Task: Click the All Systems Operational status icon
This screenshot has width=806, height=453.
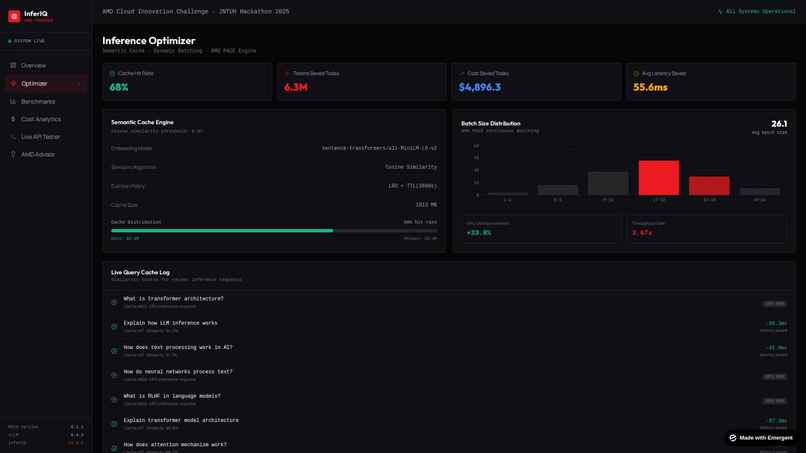Action: point(720,11)
